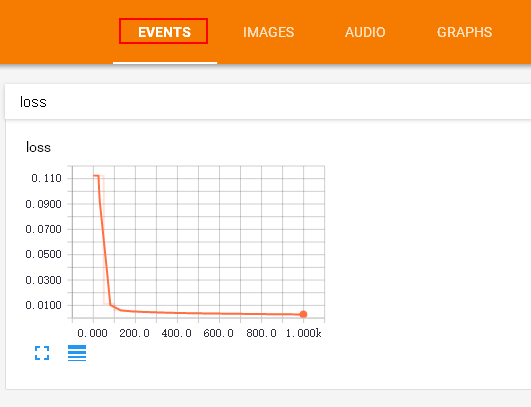
Task: Click the loss chart title text
Action: pos(38,147)
